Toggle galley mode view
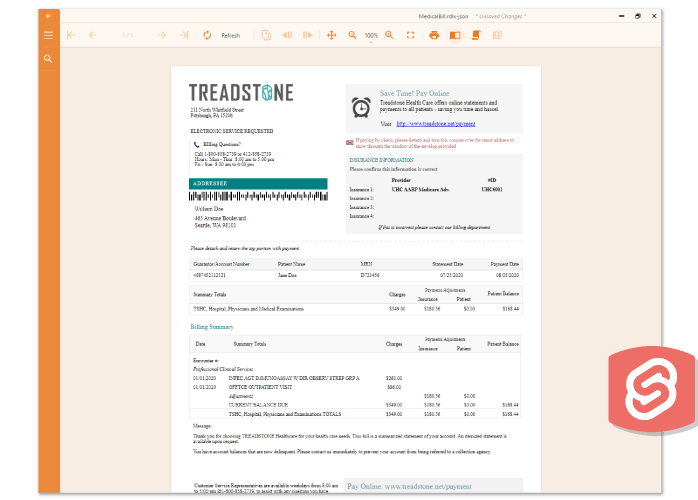This screenshot has width=698, height=500. pyautogui.click(x=497, y=35)
